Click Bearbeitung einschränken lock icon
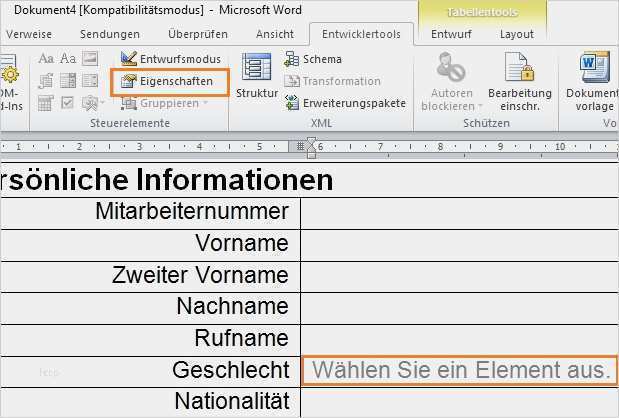 [x=519, y=70]
